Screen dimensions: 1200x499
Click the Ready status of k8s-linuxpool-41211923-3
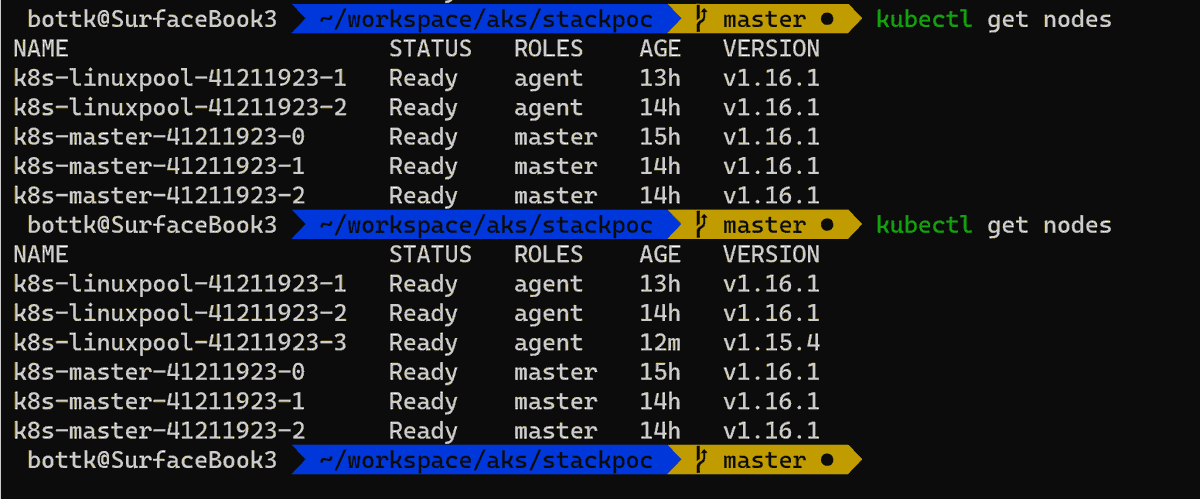[423, 343]
